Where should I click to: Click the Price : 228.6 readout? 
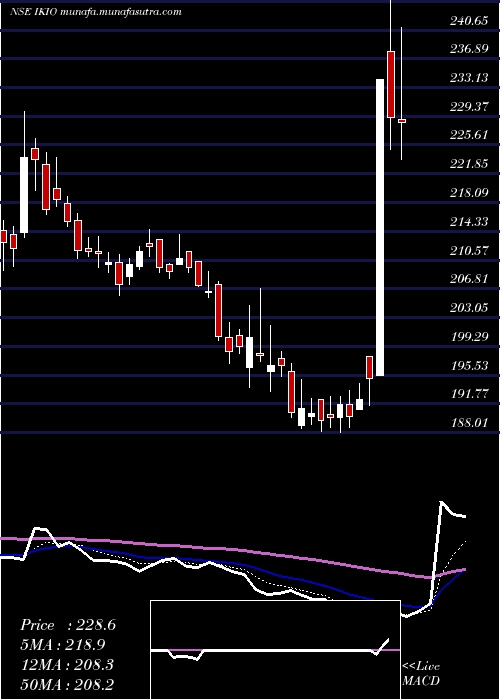(68, 625)
